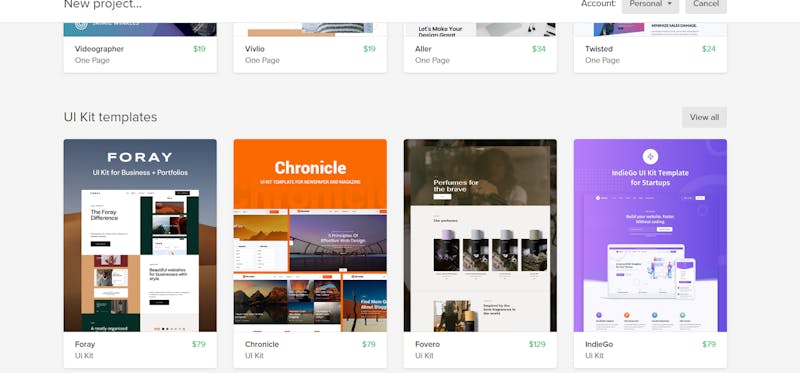The height and width of the screenshot is (373, 800).
Task: Click the $129 price on Fovero
Action: tap(537, 344)
